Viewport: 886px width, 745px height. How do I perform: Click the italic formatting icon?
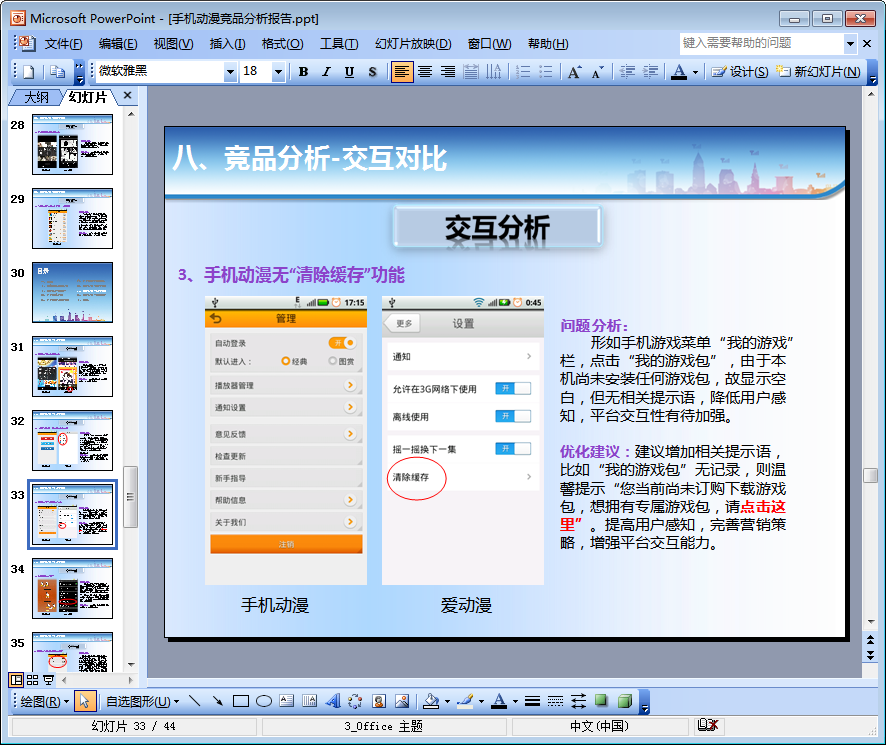point(326,72)
